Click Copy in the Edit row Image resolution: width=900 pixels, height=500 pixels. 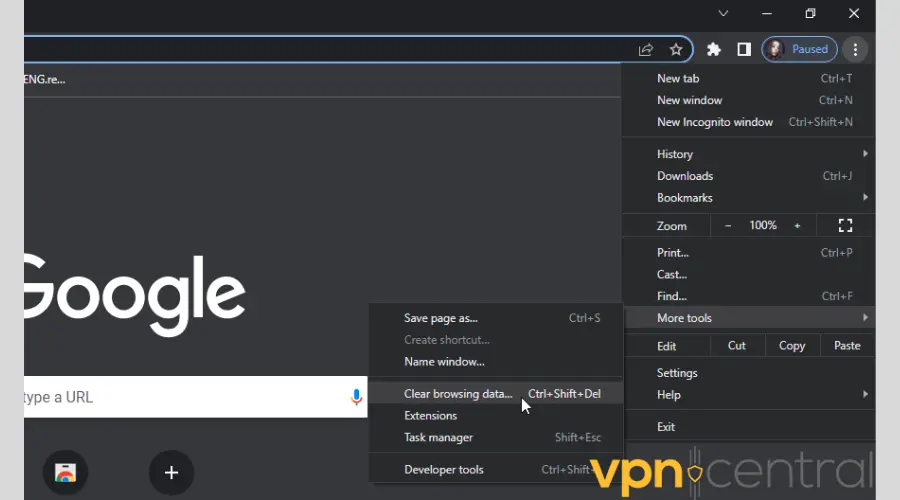tap(792, 346)
